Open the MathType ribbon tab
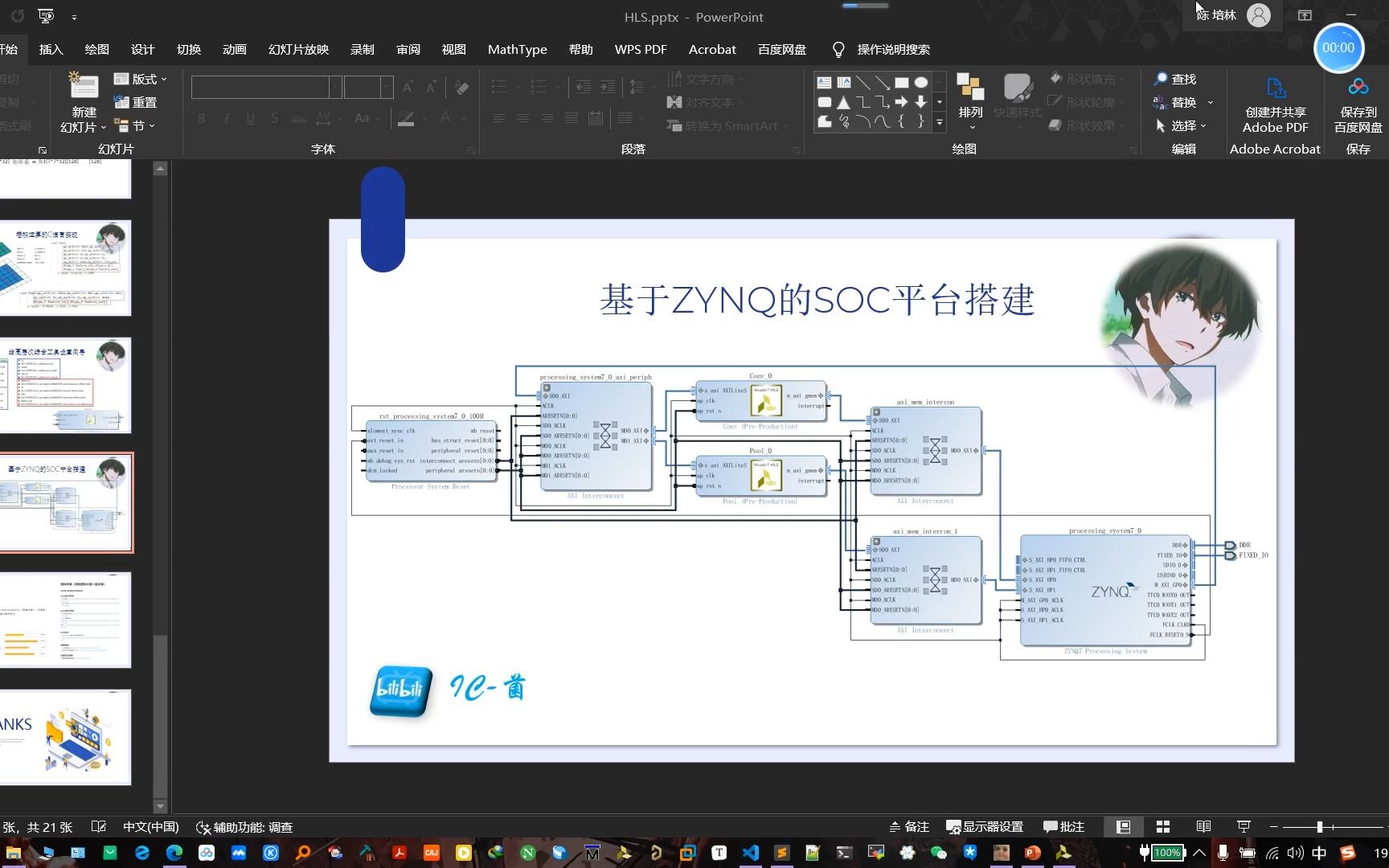This screenshot has height=868, width=1389. point(517,49)
